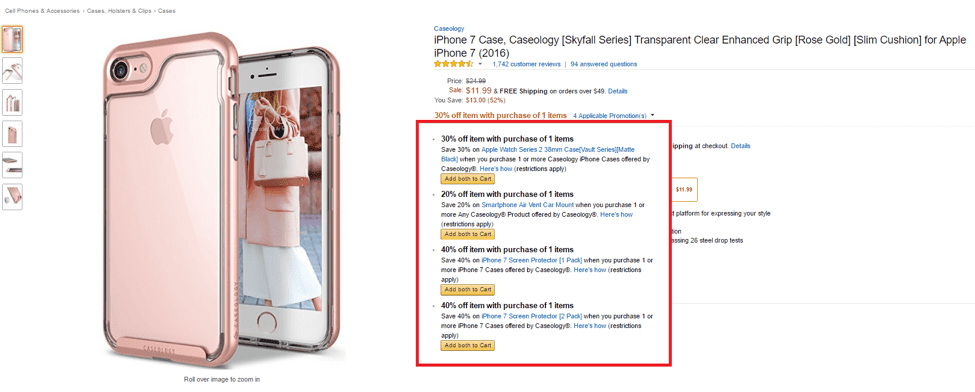Select the fifth product thumbnail image

(12, 165)
